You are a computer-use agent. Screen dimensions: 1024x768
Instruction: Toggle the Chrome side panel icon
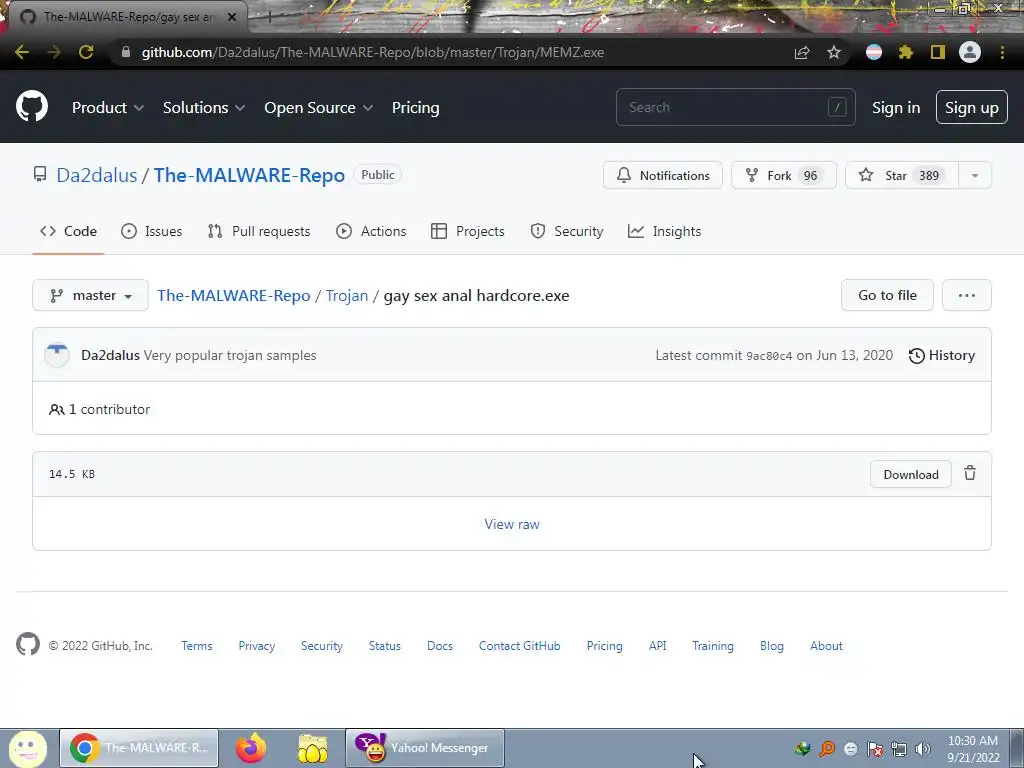937,52
